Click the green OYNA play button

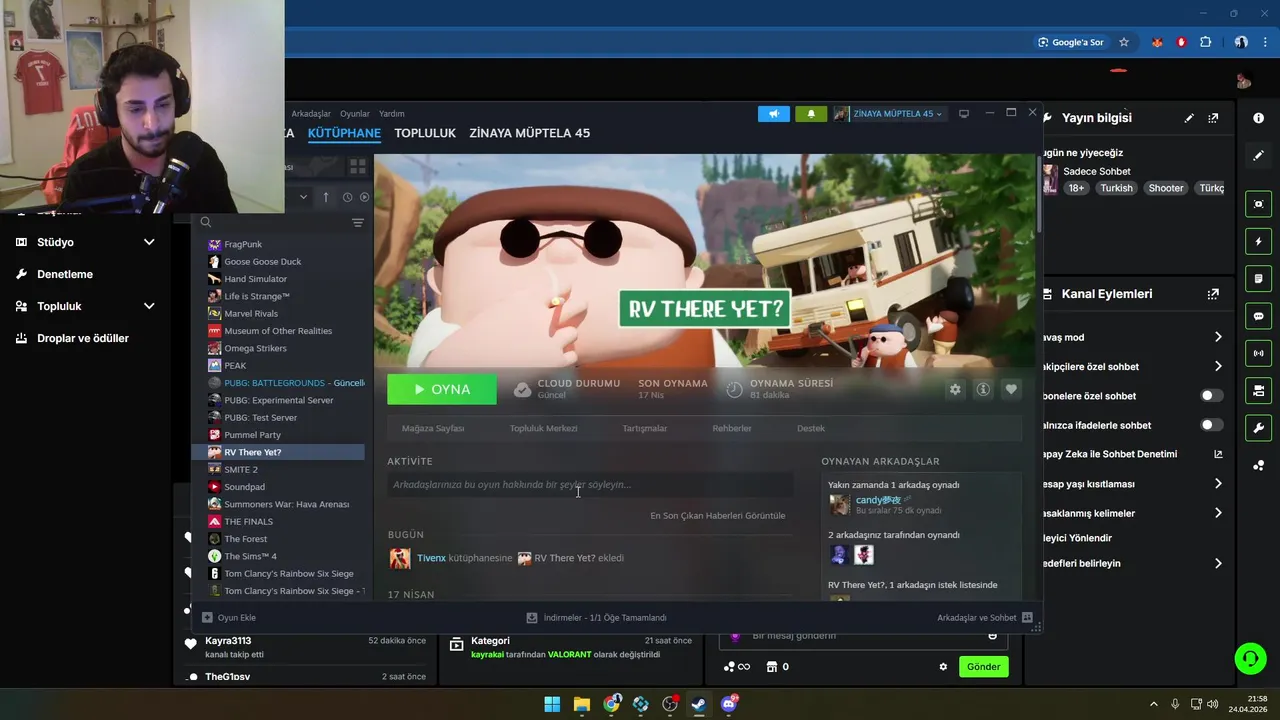[442, 389]
